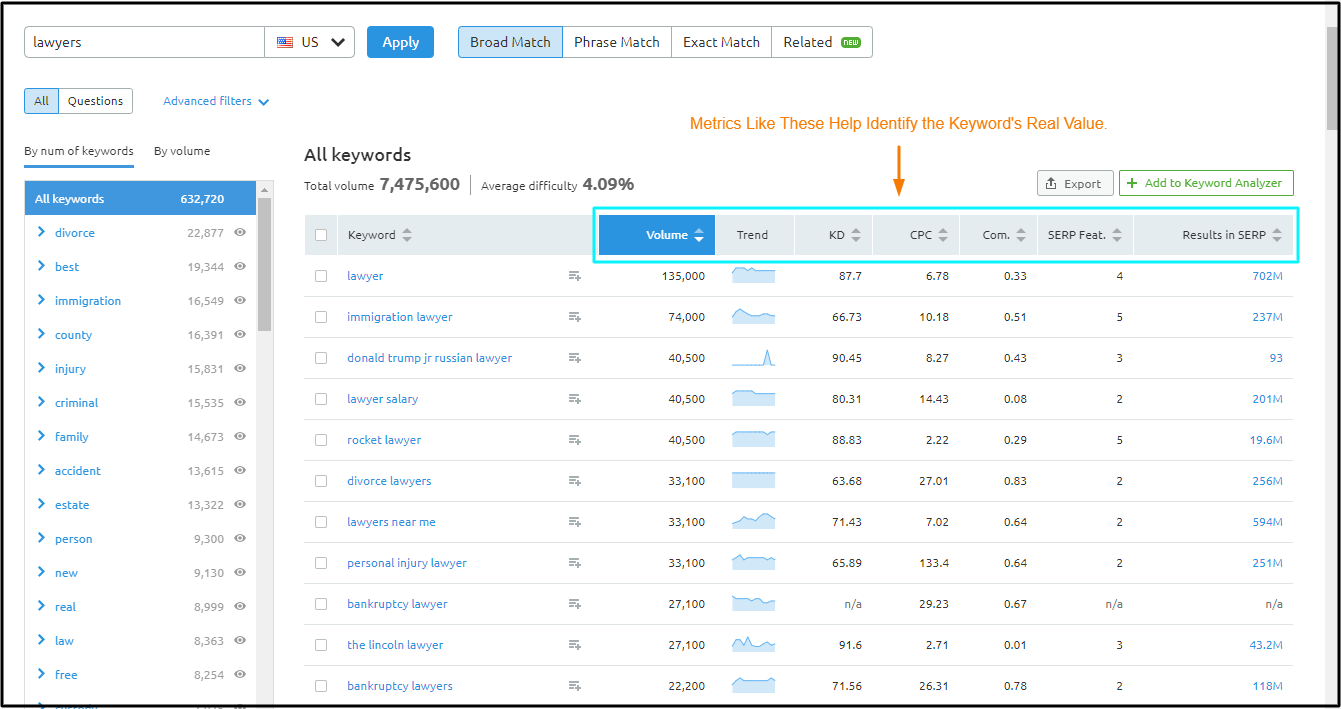Add 'donald trump jr russian lawyer' list icon
Viewport: 1341px width, 709px height.
[574, 358]
